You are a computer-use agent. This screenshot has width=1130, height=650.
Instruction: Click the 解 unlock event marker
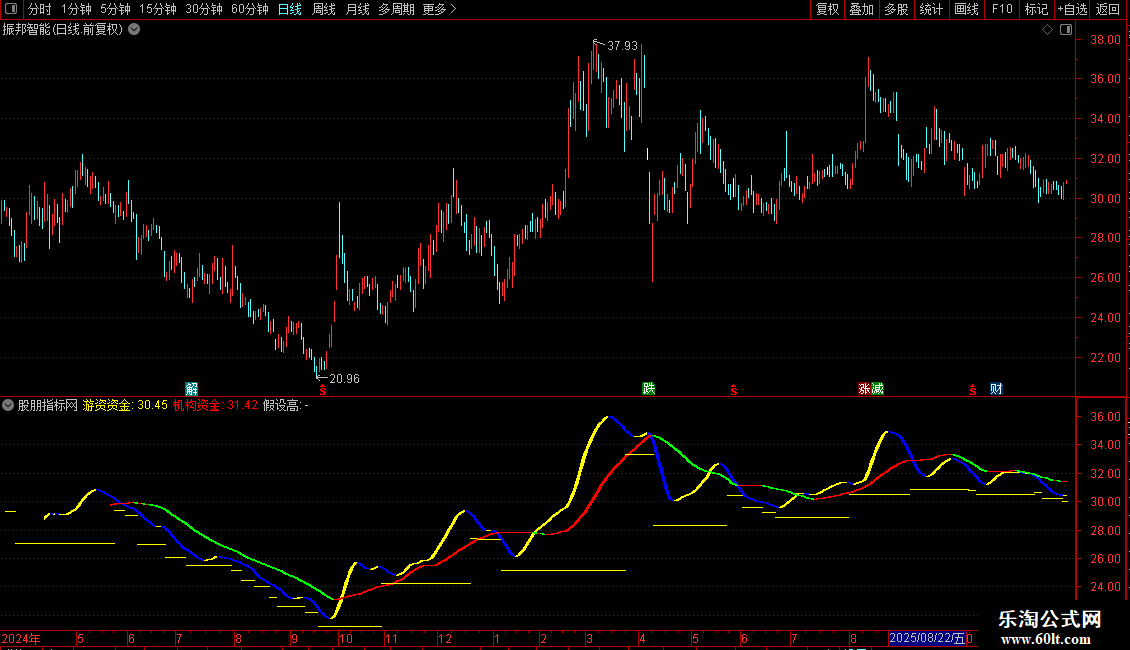click(191, 389)
